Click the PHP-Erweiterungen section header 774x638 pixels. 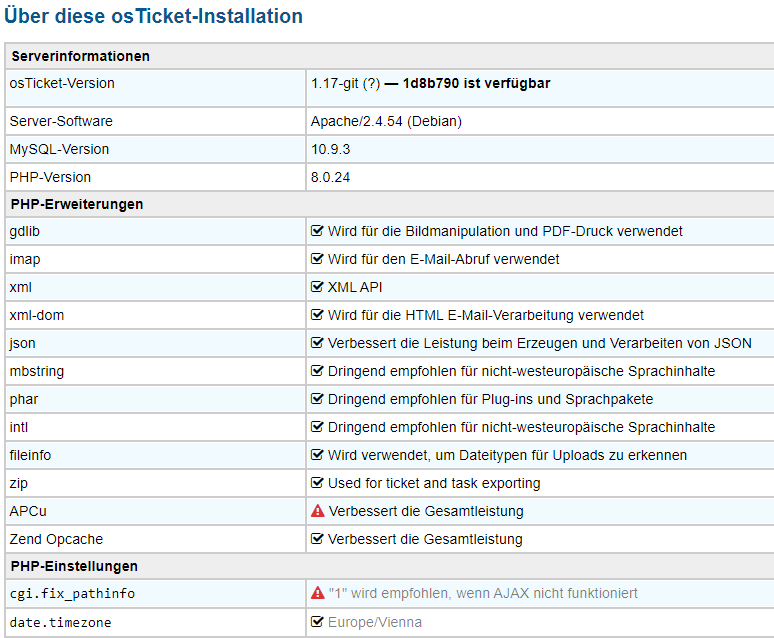[x=77, y=204]
